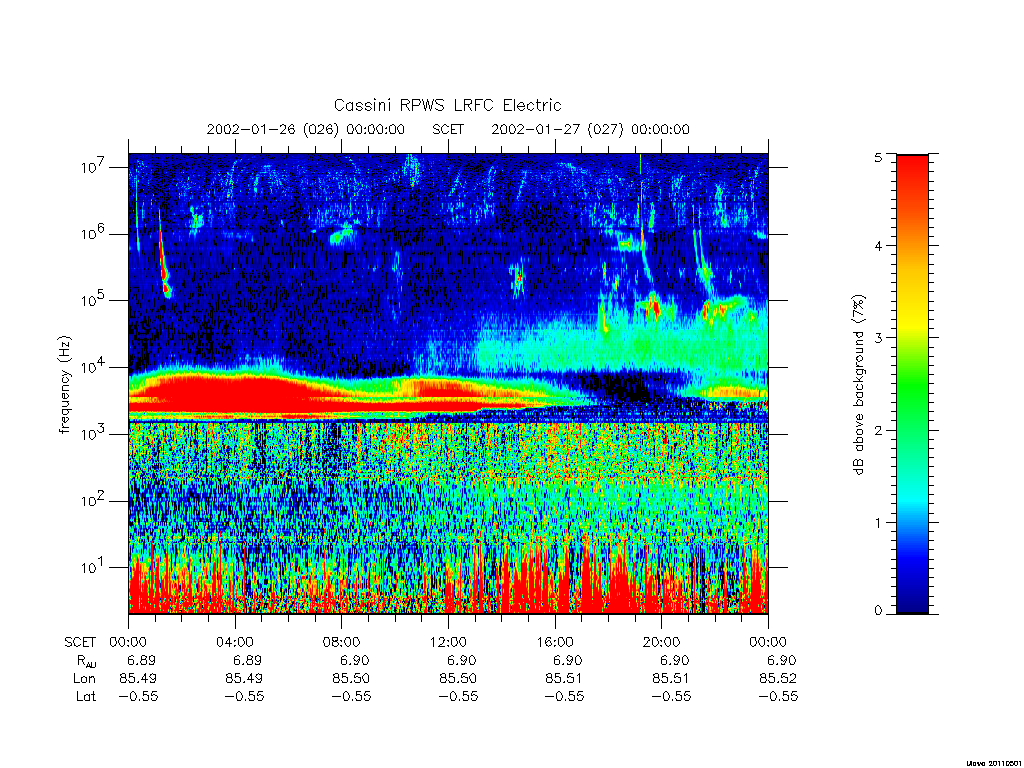Click the small footer stamp text at bottom-right
Screen dimensions: 1024x768
[x=993, y=762]
